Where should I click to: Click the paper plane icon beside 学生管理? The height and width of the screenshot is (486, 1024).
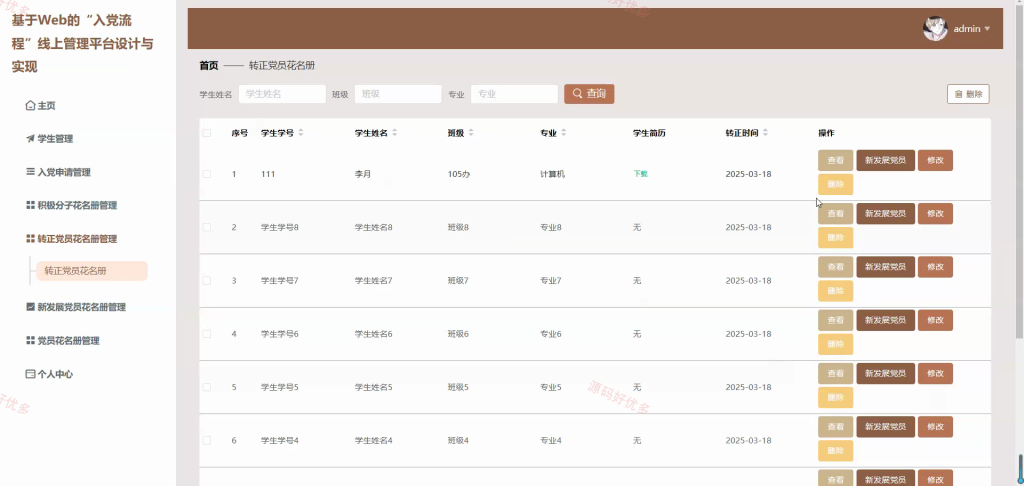30,138
